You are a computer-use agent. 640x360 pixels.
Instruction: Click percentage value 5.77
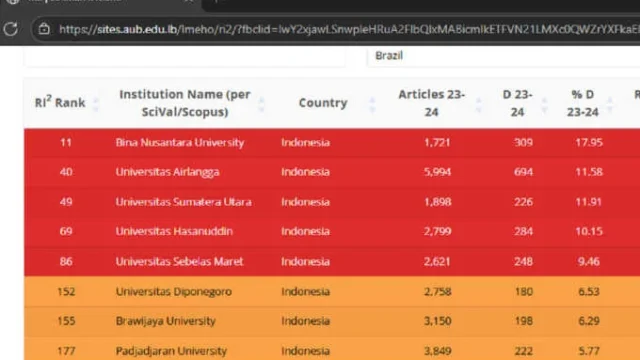point(589,351)
